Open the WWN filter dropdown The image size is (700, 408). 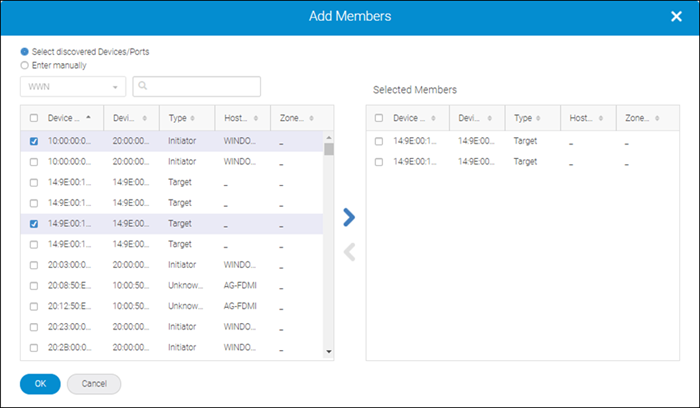click(73, 87)
